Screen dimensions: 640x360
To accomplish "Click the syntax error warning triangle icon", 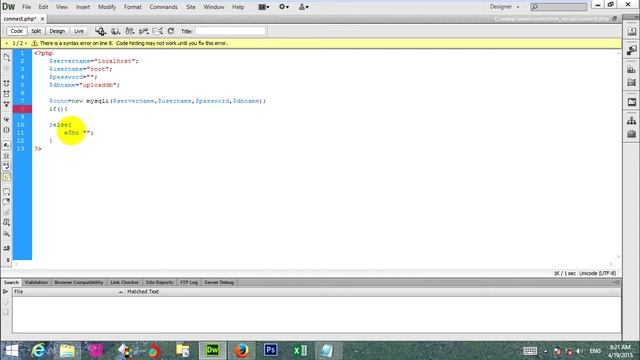I will pyautogui.click(x=34, y=43).
